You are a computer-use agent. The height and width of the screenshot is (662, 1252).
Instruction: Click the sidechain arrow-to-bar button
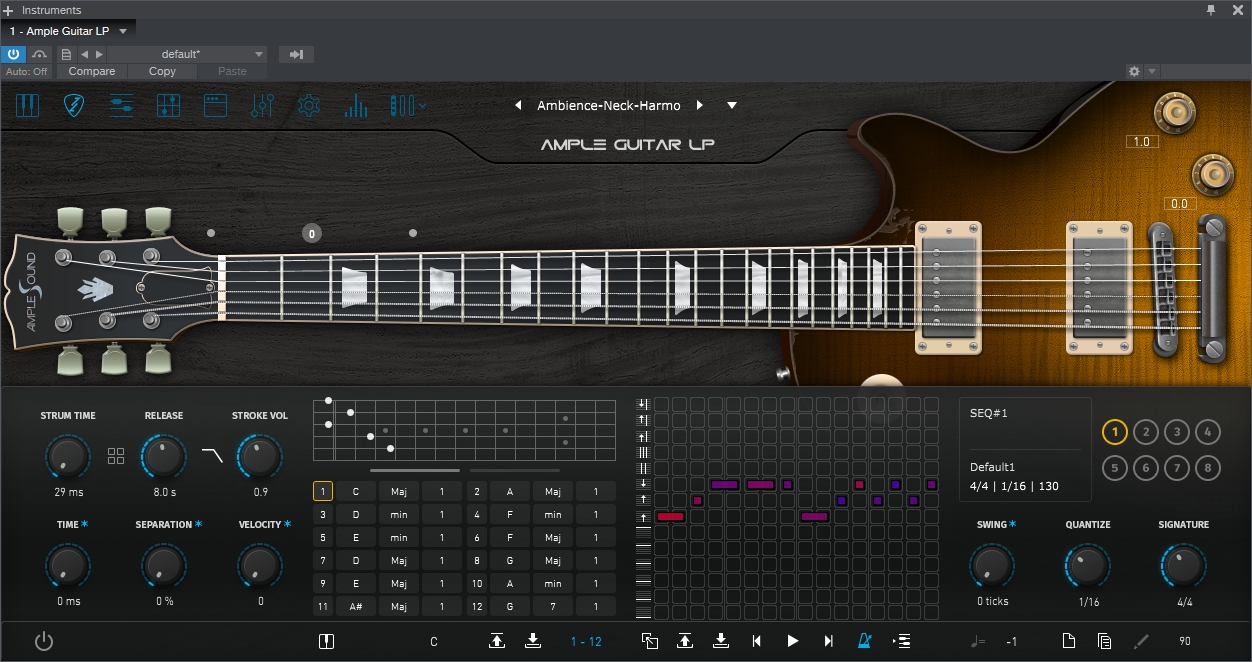pos(296,54)
